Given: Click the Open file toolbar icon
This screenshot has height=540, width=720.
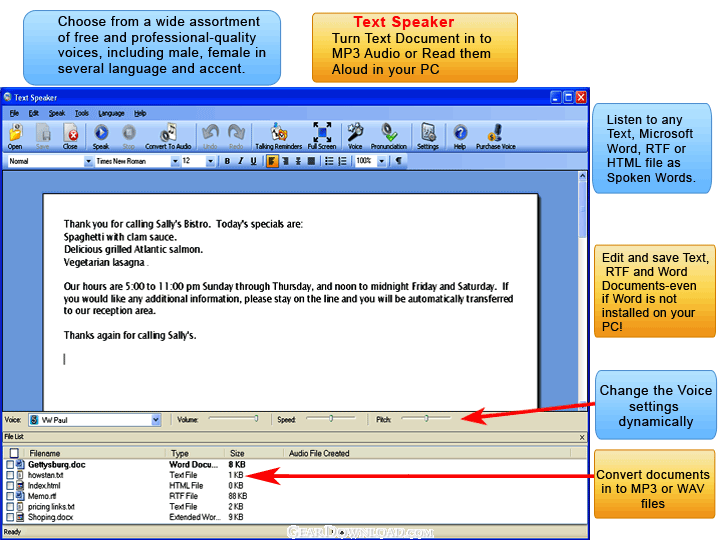Looking at the screenshot, I should 15,135.
